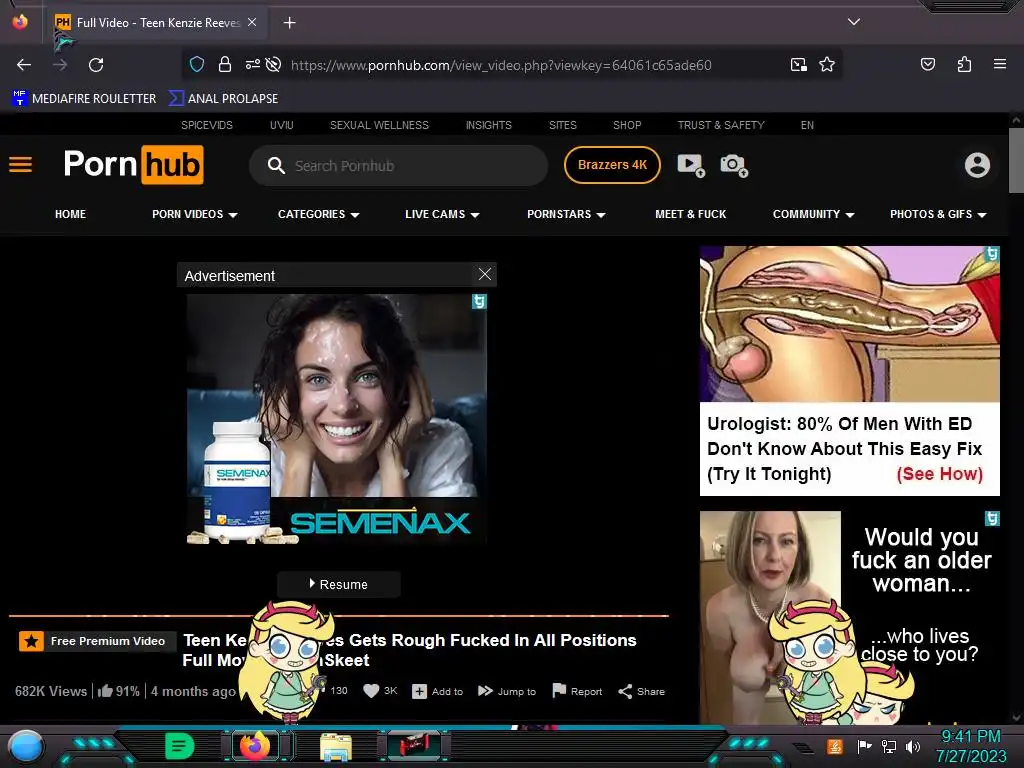Open the TRUST & SAFETY link

point(721,125)
